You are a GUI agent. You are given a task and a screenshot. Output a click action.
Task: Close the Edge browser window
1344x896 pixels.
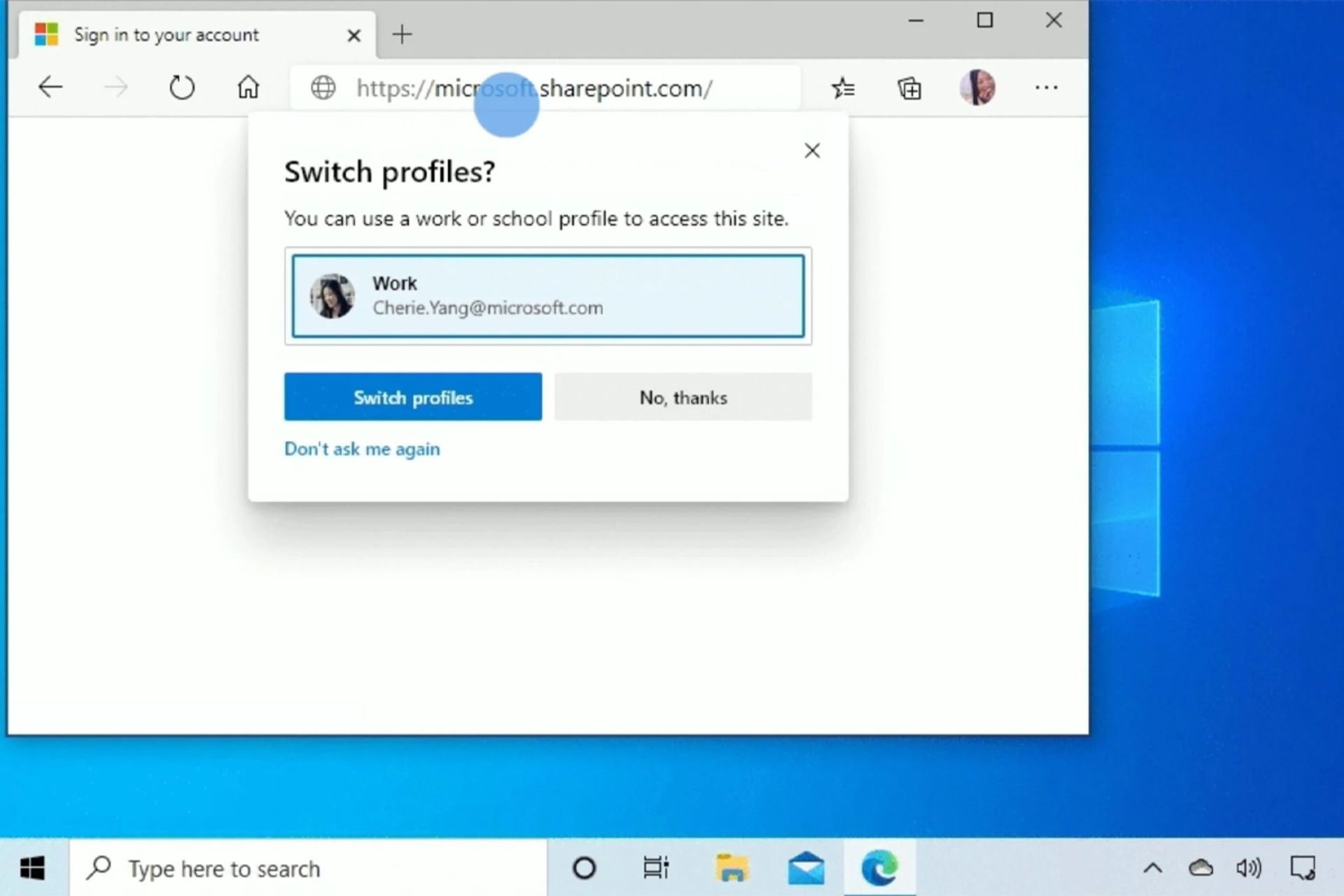pyautogui.click(x=1053, y=20)
